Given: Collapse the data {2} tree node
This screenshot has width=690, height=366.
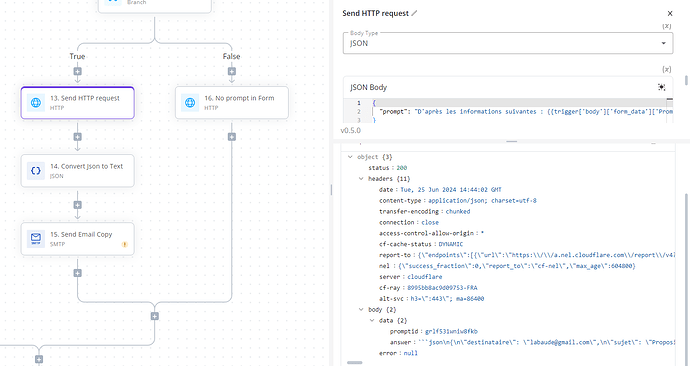Looking at the screenshot, I should point(372,320).
